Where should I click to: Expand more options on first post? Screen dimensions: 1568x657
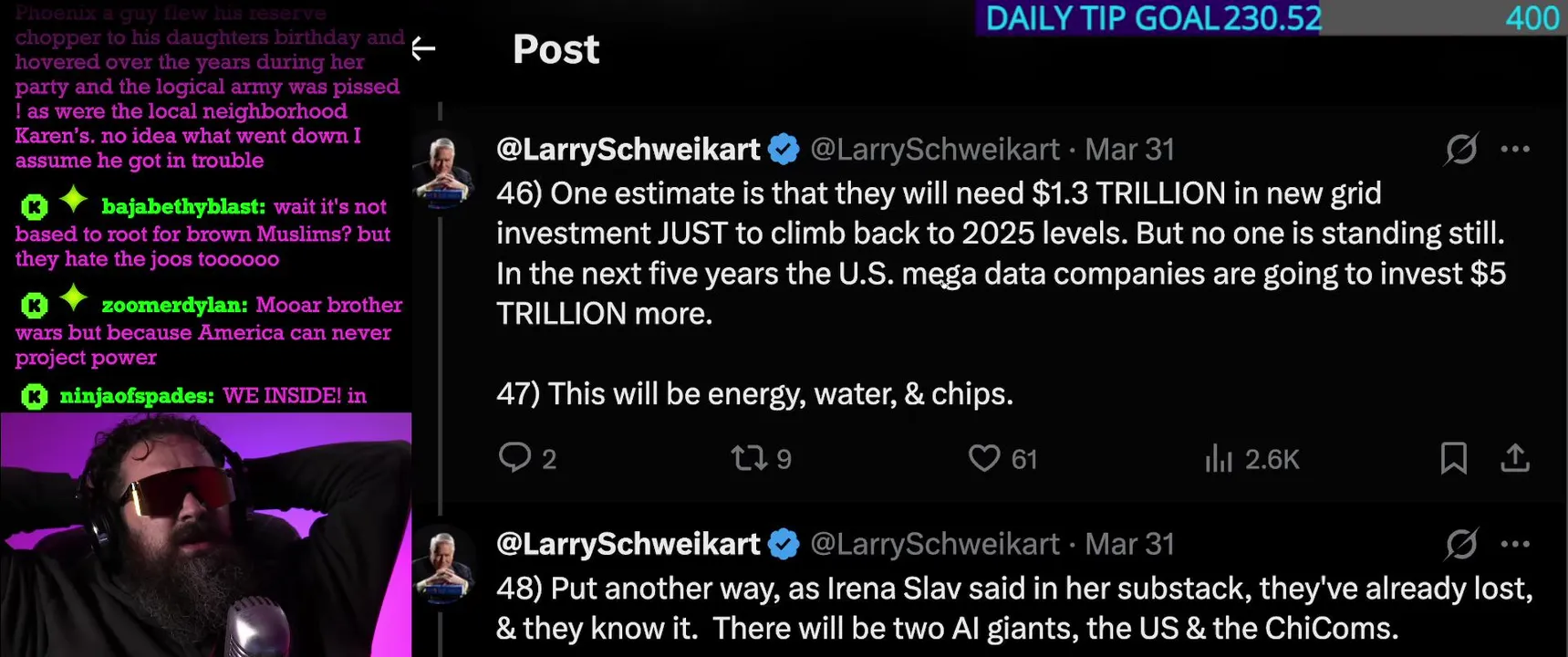click(1515, 149)
